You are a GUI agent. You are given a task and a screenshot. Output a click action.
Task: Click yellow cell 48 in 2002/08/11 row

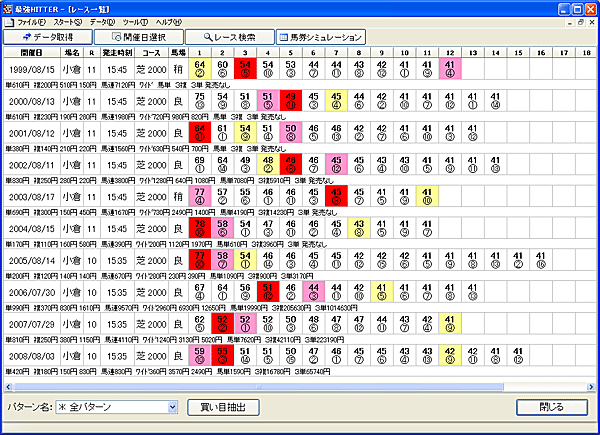[268, 165]
